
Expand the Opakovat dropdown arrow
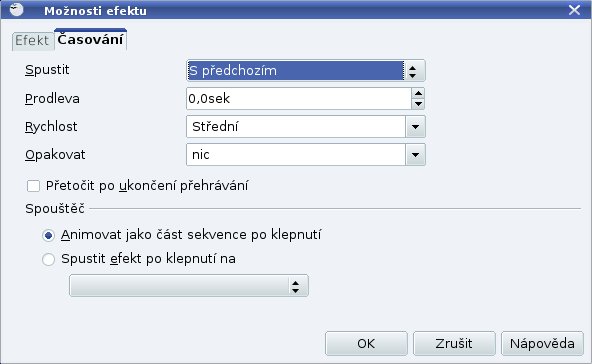coord(415,154)
